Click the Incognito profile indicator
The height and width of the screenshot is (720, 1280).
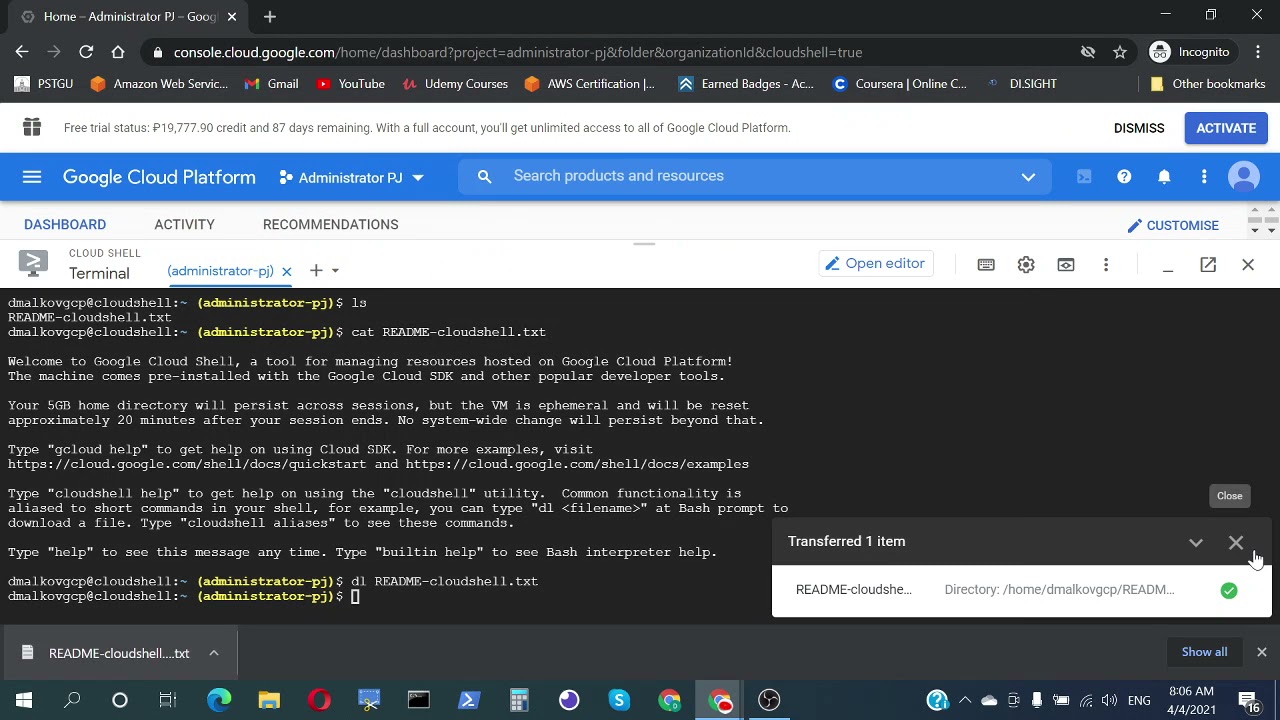(1191, 52)
